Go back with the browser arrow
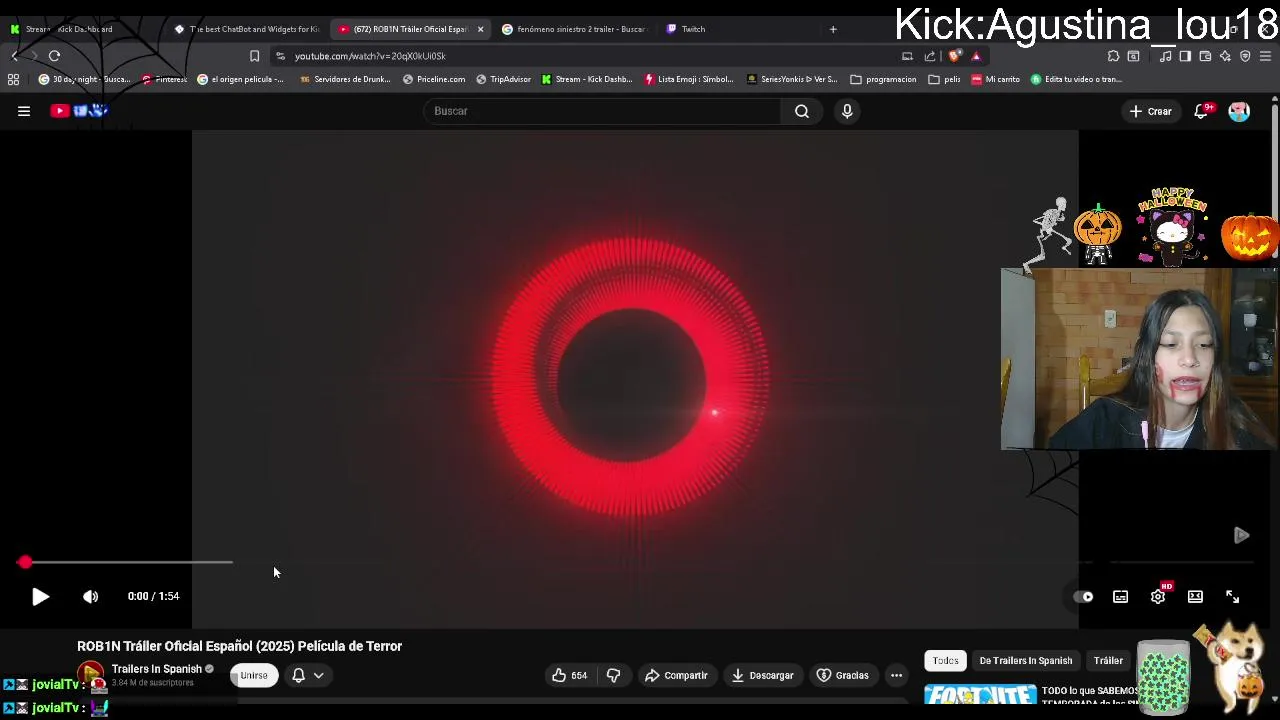Viewport: 1280px width, 720px height. pos(15,56)
